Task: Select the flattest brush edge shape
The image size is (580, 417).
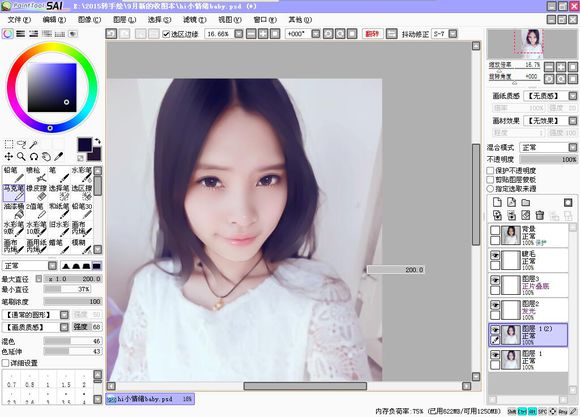Action: [97, 266]
